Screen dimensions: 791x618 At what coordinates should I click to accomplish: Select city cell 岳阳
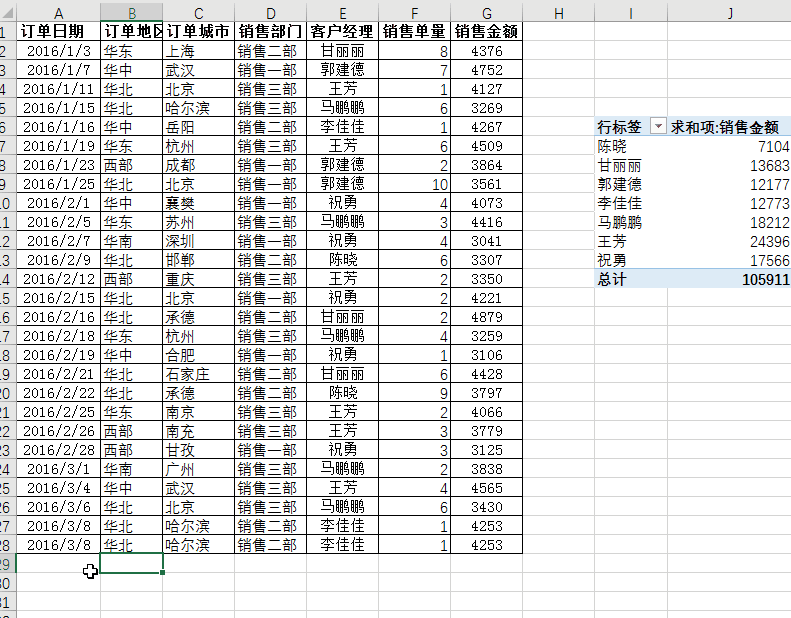199,127
